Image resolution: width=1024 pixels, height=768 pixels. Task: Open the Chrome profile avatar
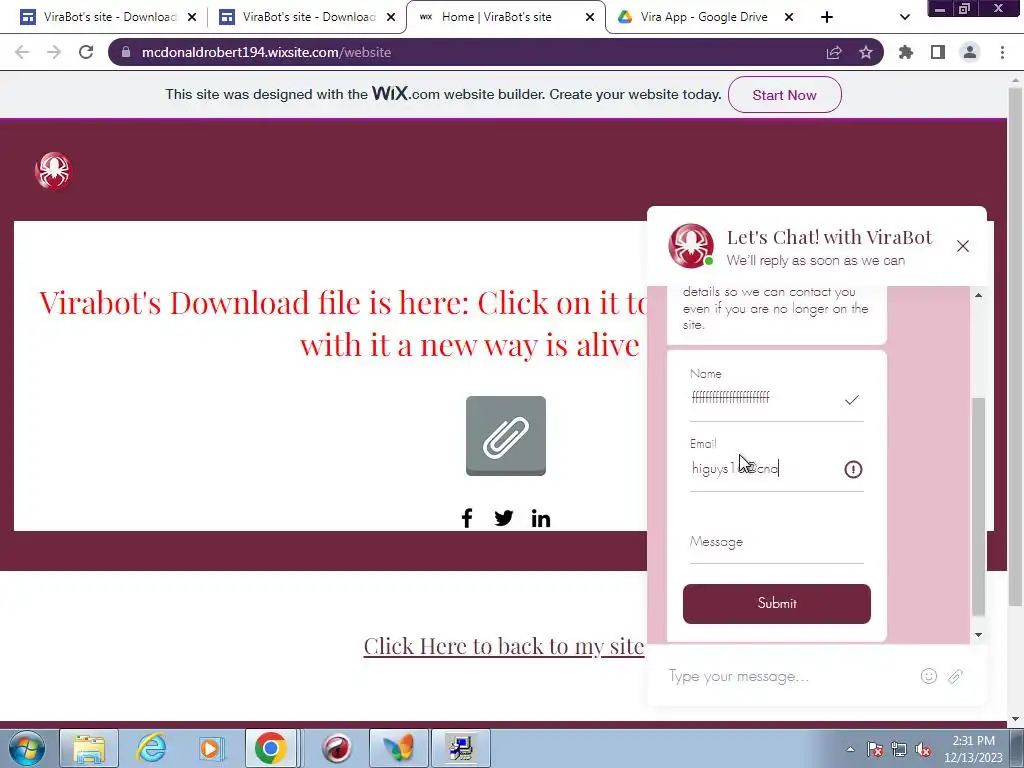(970, 52)
